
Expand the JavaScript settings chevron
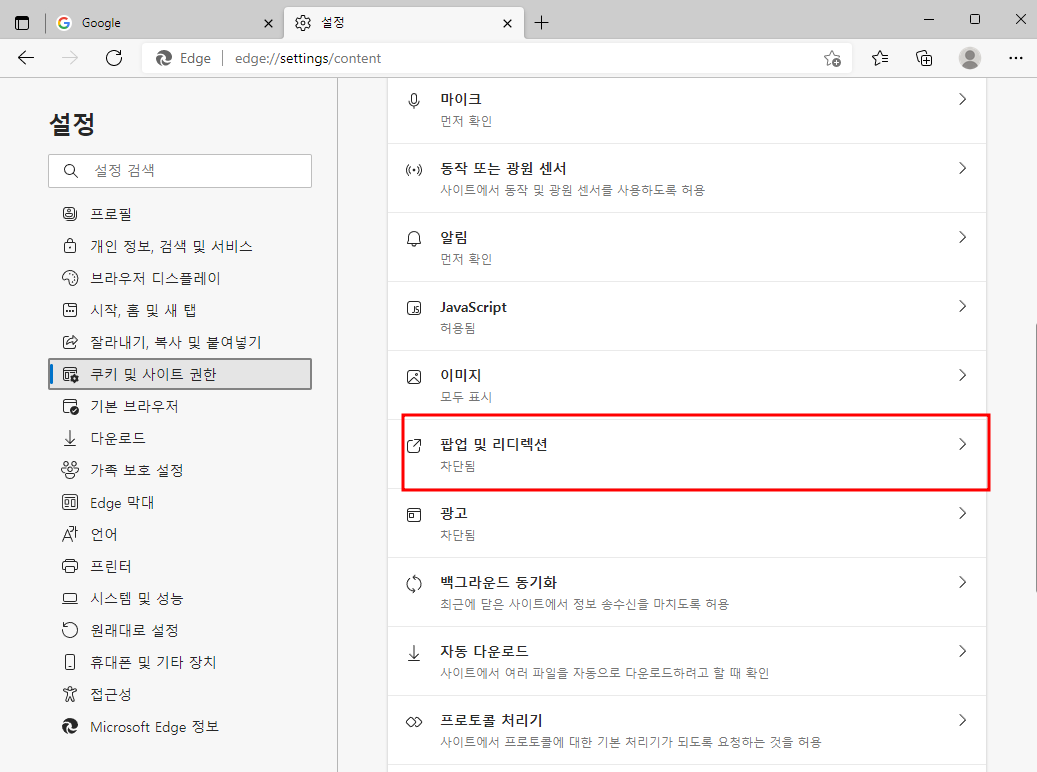[962, 306]
